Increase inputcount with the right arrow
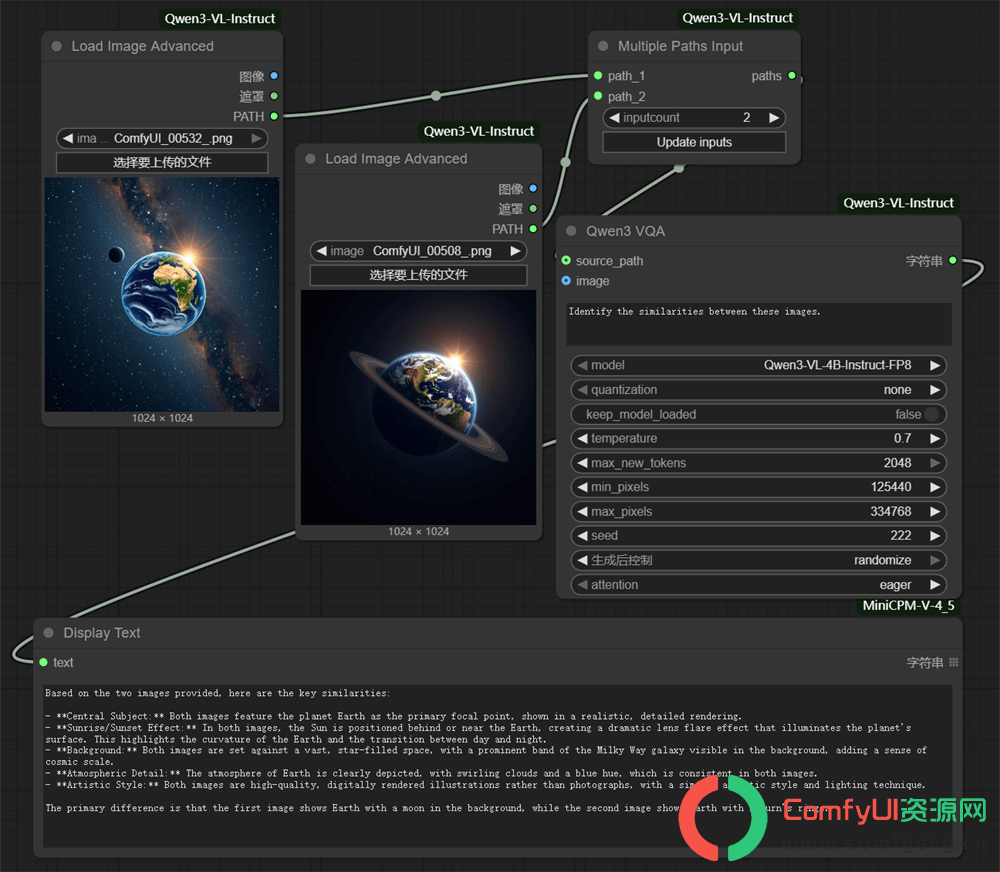The width and height of the screenshot is (1000, 872). (774, 117)
